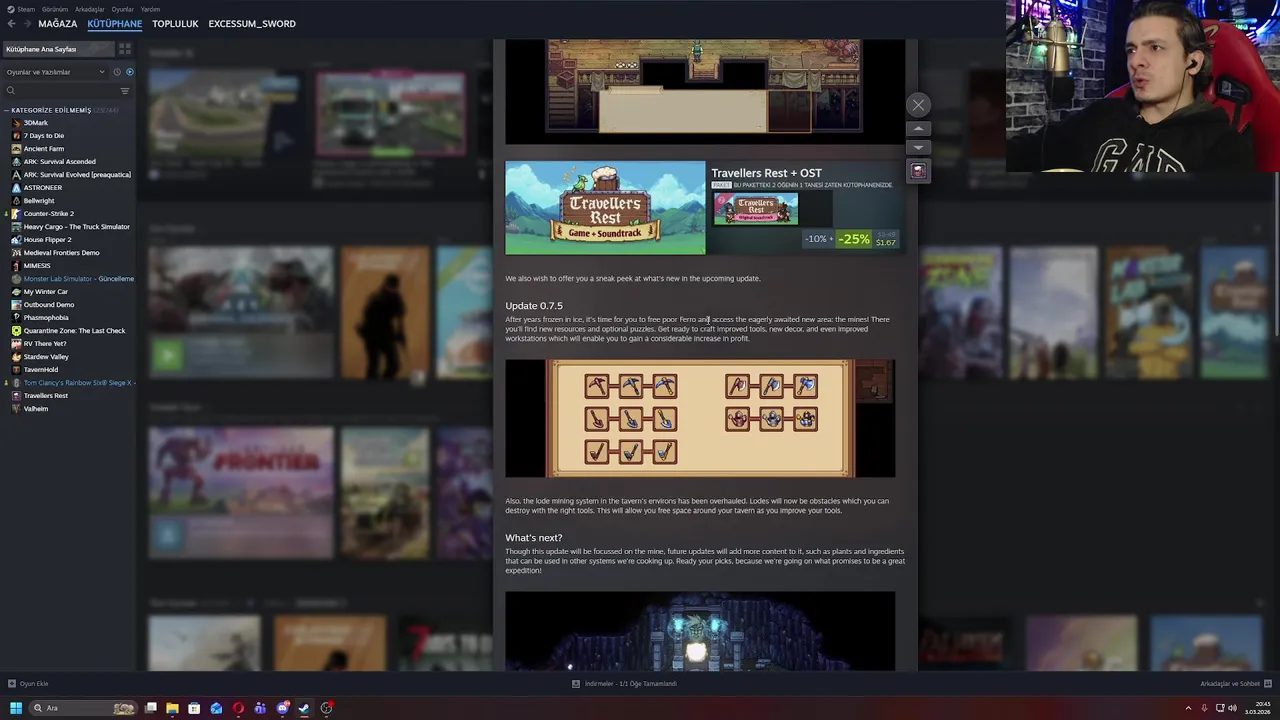Image resolution: width=1280 pixels, height=720 pixels.
Task: Open the TOPLULUK tab
Action: [x=175, y=23]
